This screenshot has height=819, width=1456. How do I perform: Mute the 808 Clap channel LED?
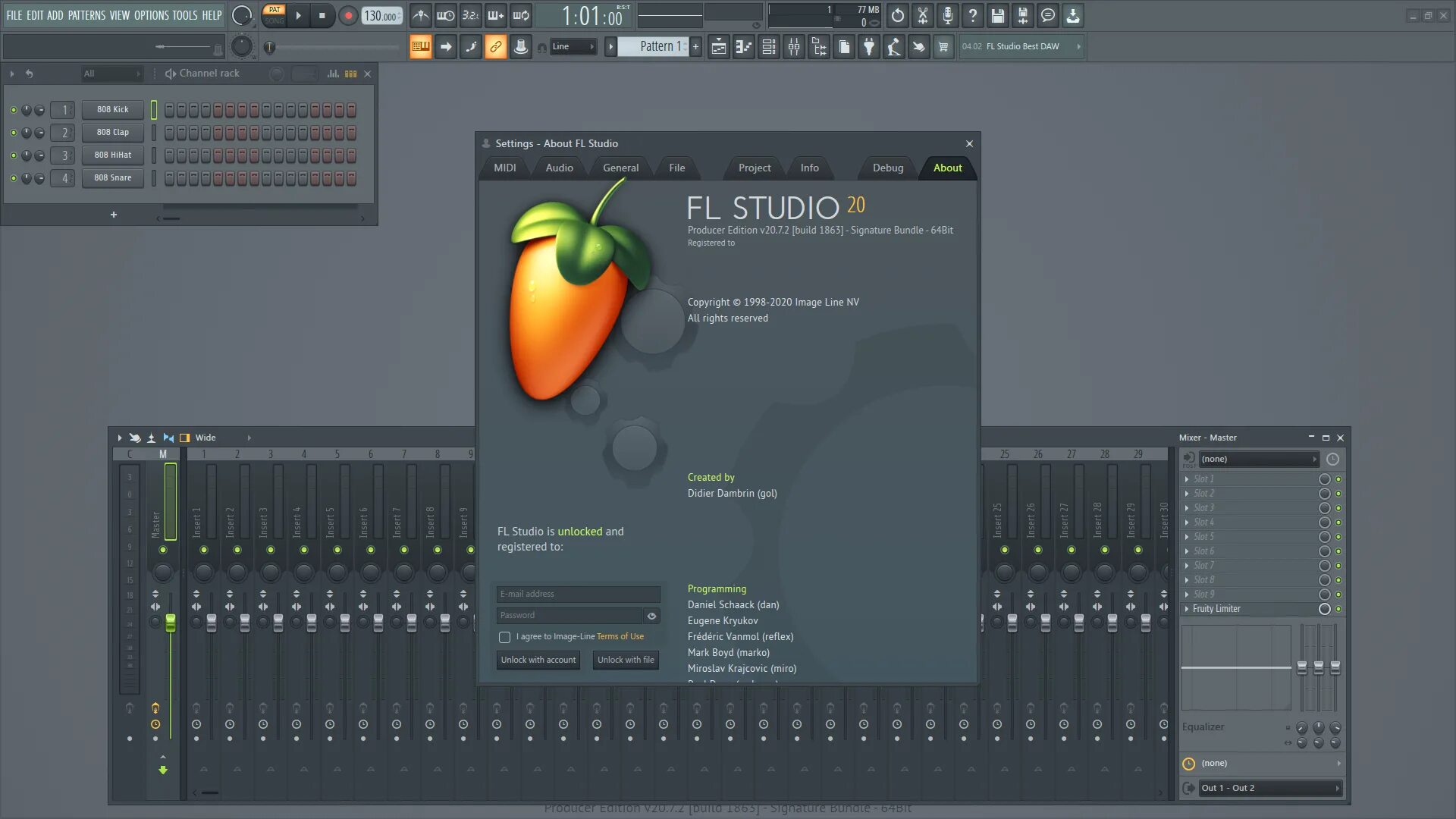pyautogui.click(x=13, y=133)
